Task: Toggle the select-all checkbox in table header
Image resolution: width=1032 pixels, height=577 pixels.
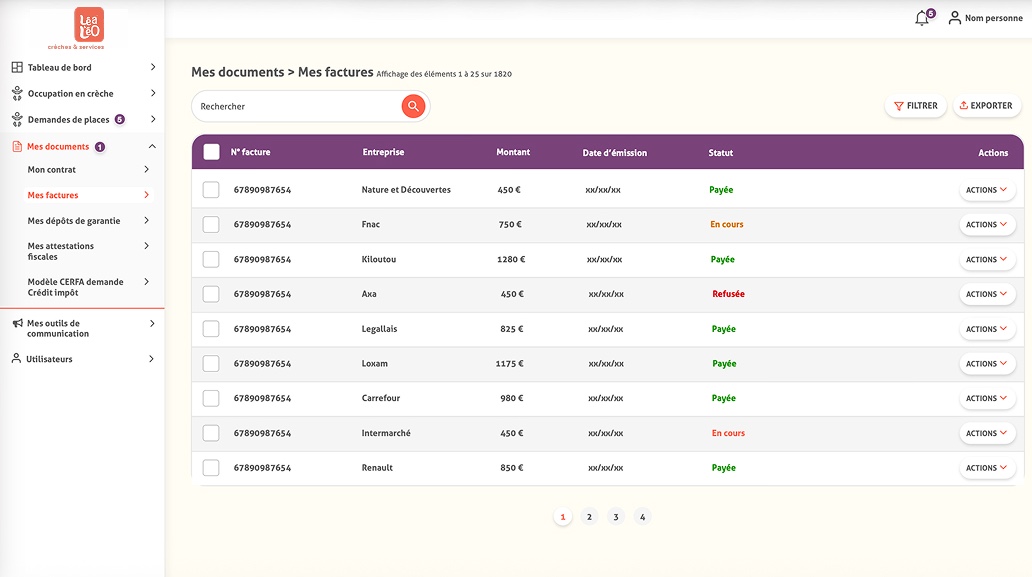Action: [x=211, y=152]
